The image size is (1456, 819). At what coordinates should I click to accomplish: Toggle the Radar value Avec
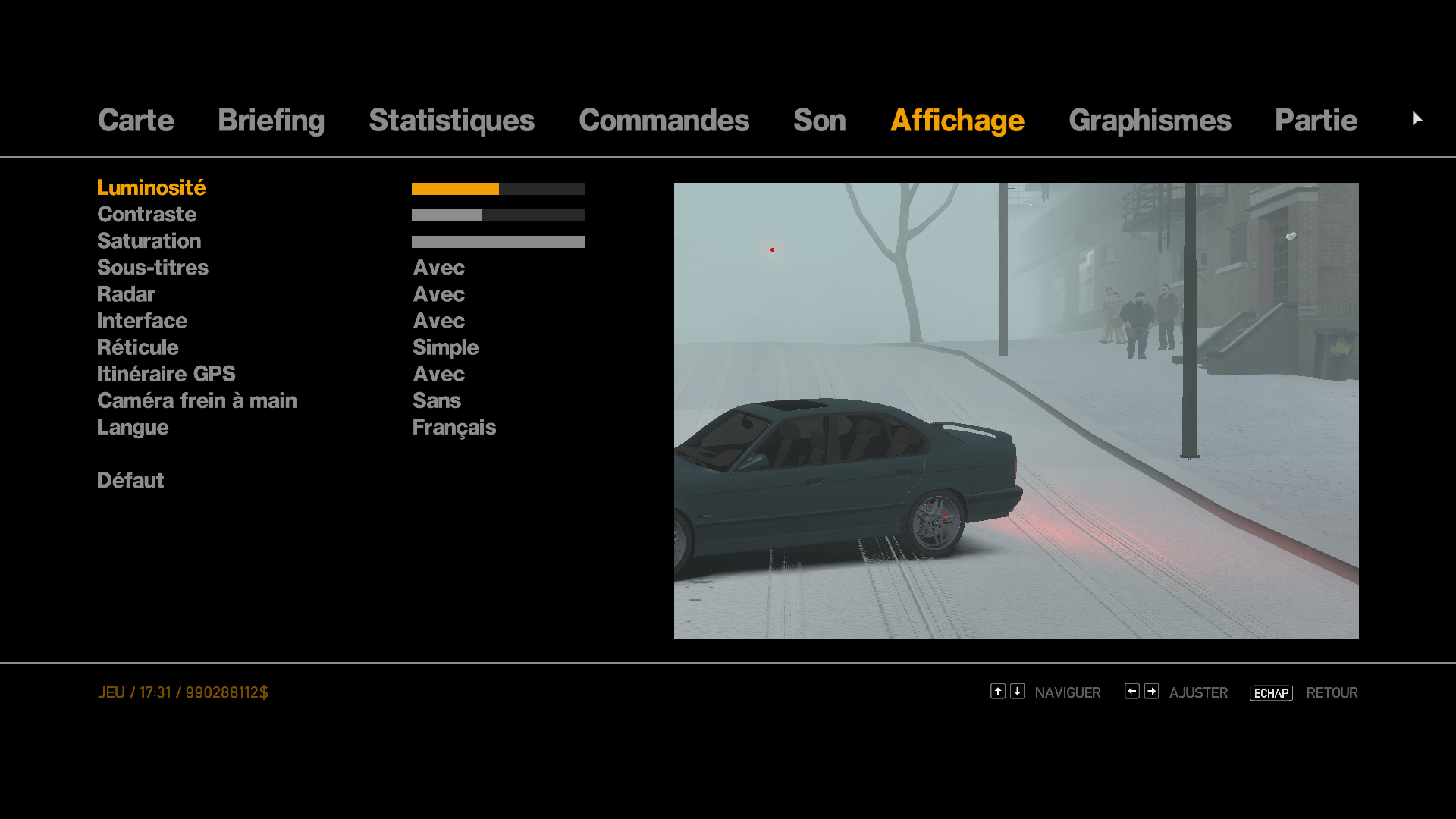point(438,294)
